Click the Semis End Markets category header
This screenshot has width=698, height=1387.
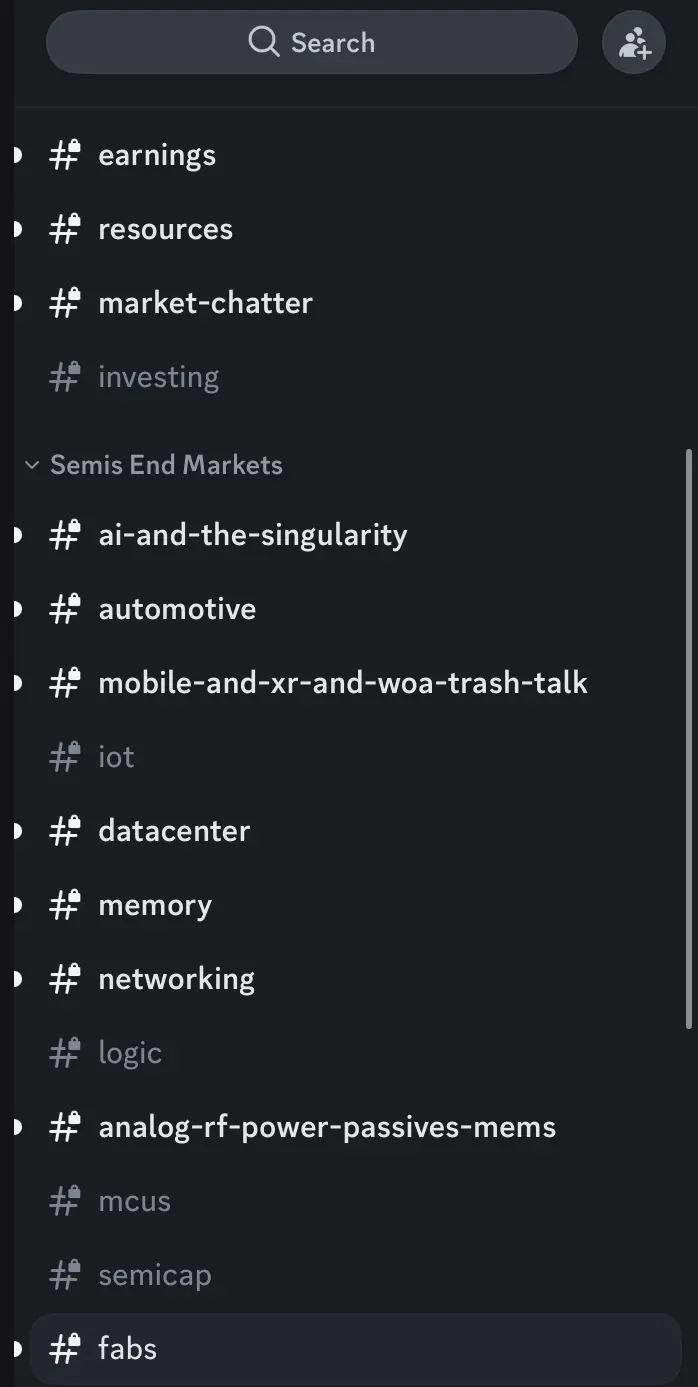(x=166, y=465)
